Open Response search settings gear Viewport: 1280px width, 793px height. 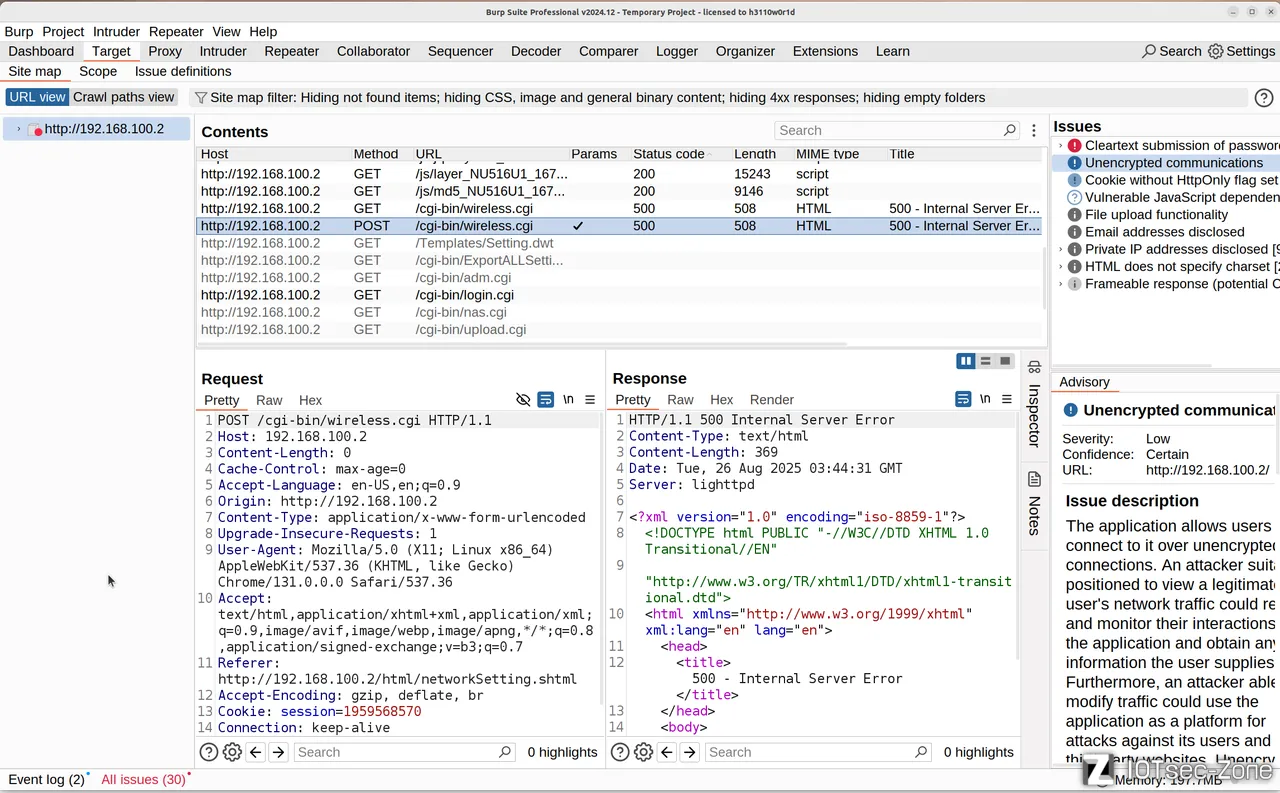pos(643,752)
